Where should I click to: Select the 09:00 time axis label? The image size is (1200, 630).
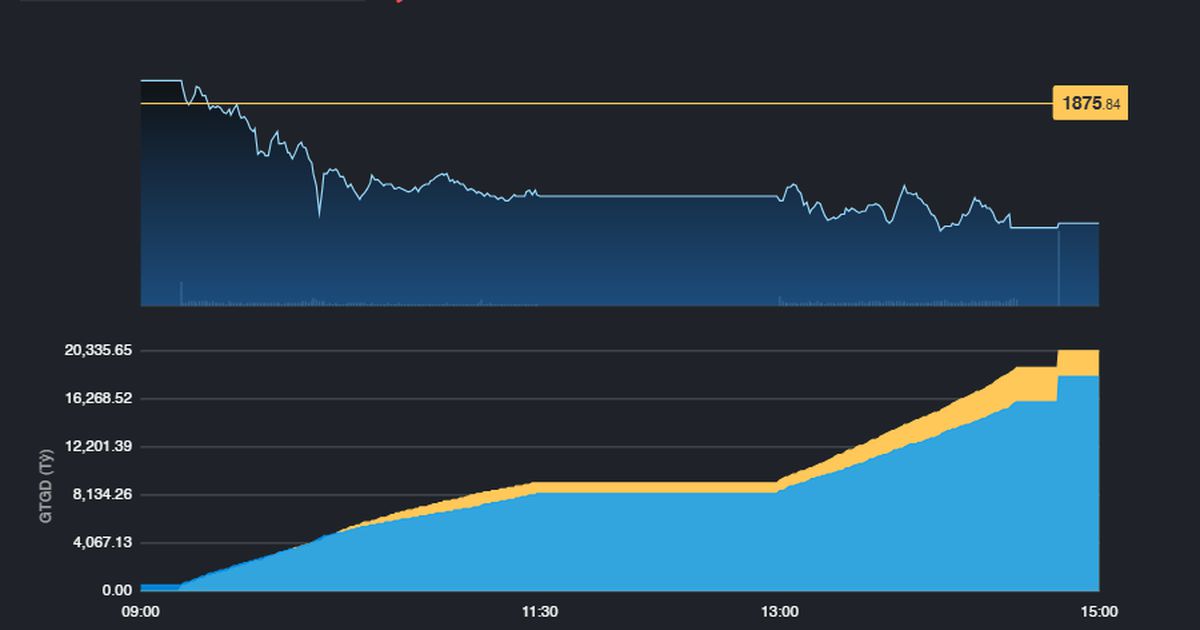(x=141, y=610)
